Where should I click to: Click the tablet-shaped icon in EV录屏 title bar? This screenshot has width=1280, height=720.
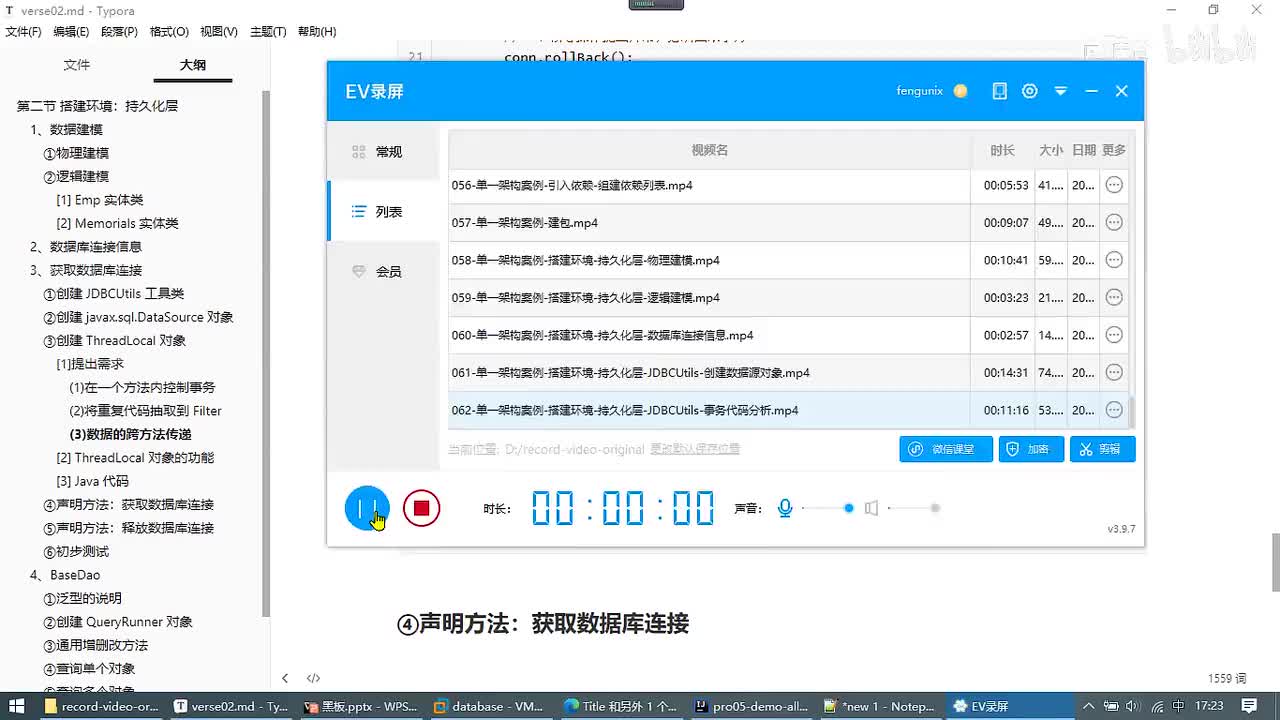point(999,91)
